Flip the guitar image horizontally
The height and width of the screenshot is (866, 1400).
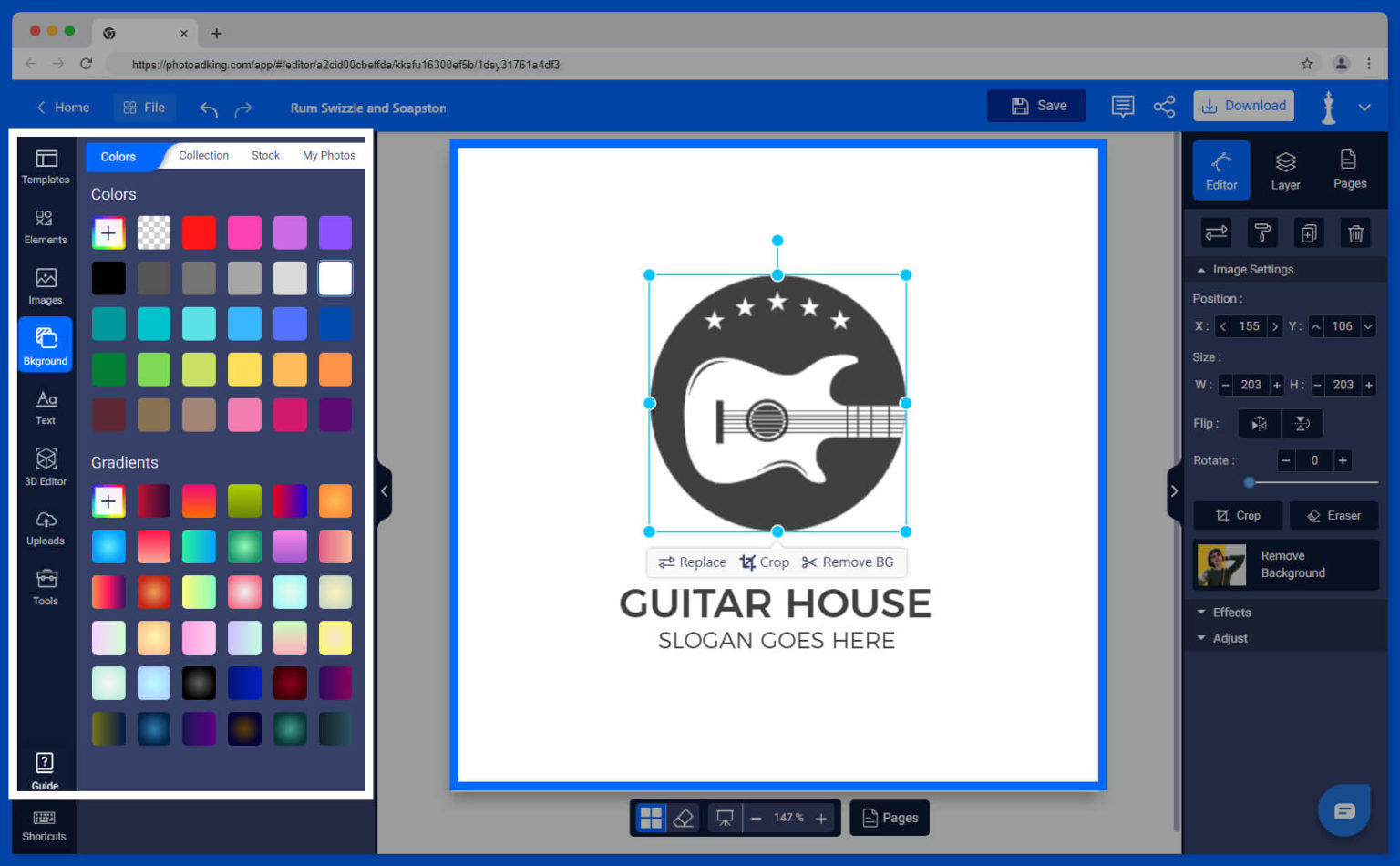tap(1259, 423)
